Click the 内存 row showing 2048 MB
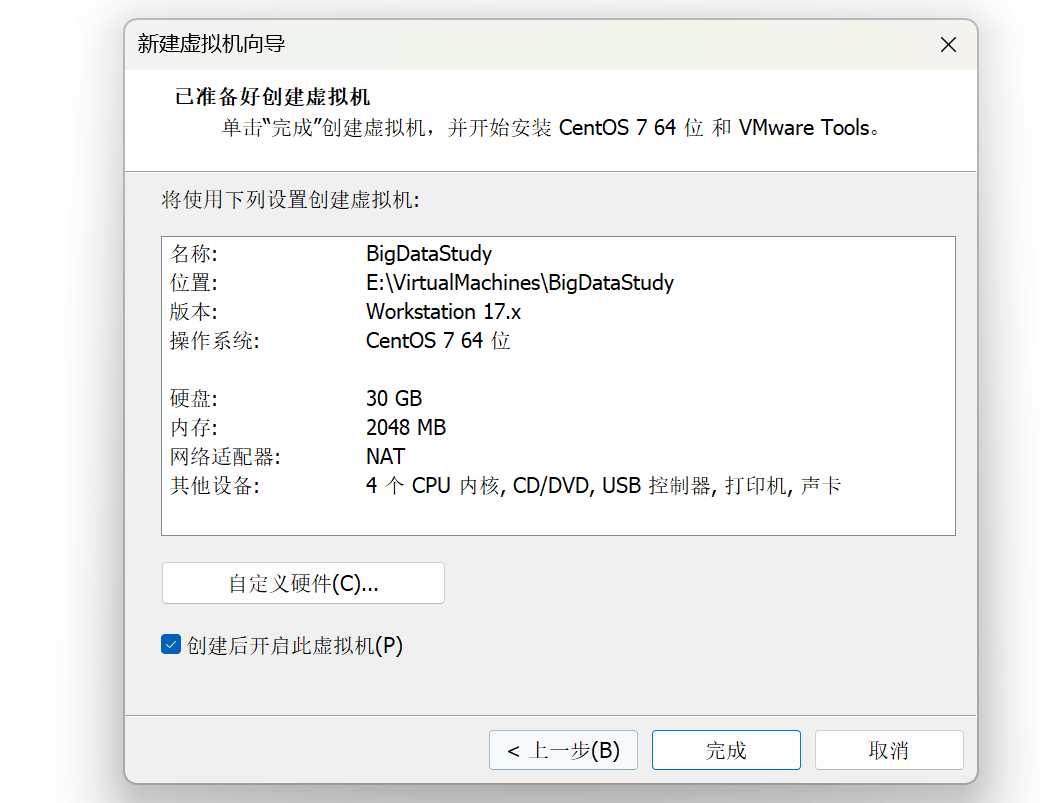The image size is (1062, 803). coord(406,427)
